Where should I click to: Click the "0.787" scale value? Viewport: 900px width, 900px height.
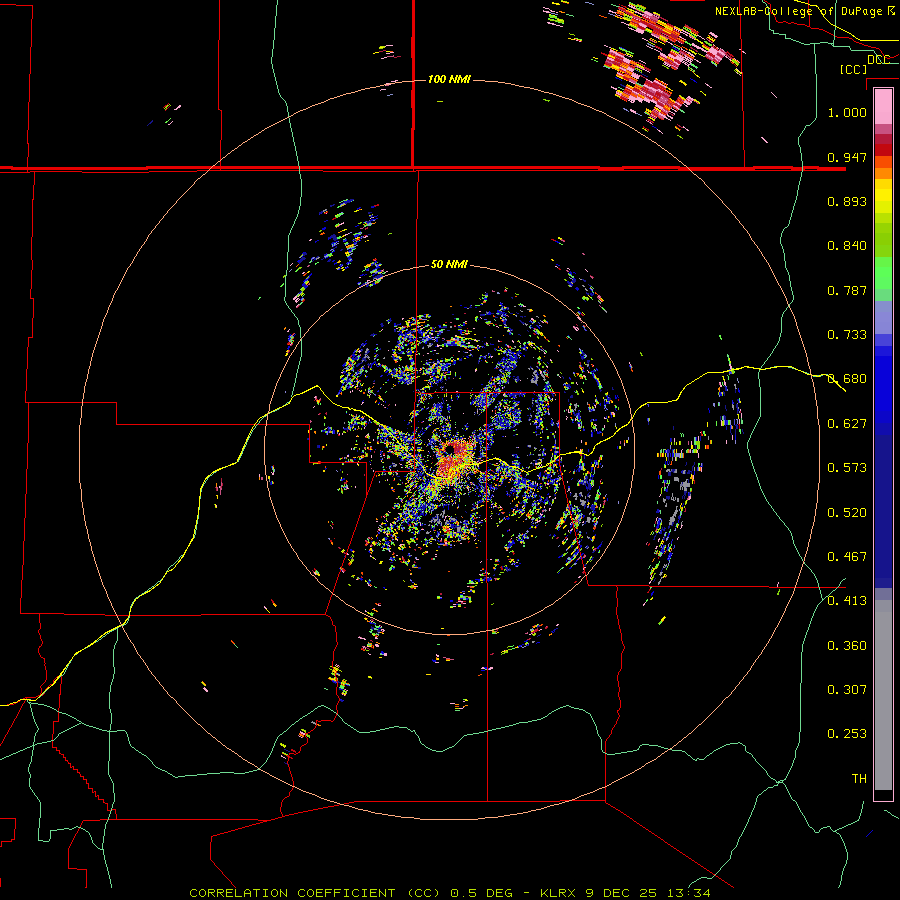[847, 290]
